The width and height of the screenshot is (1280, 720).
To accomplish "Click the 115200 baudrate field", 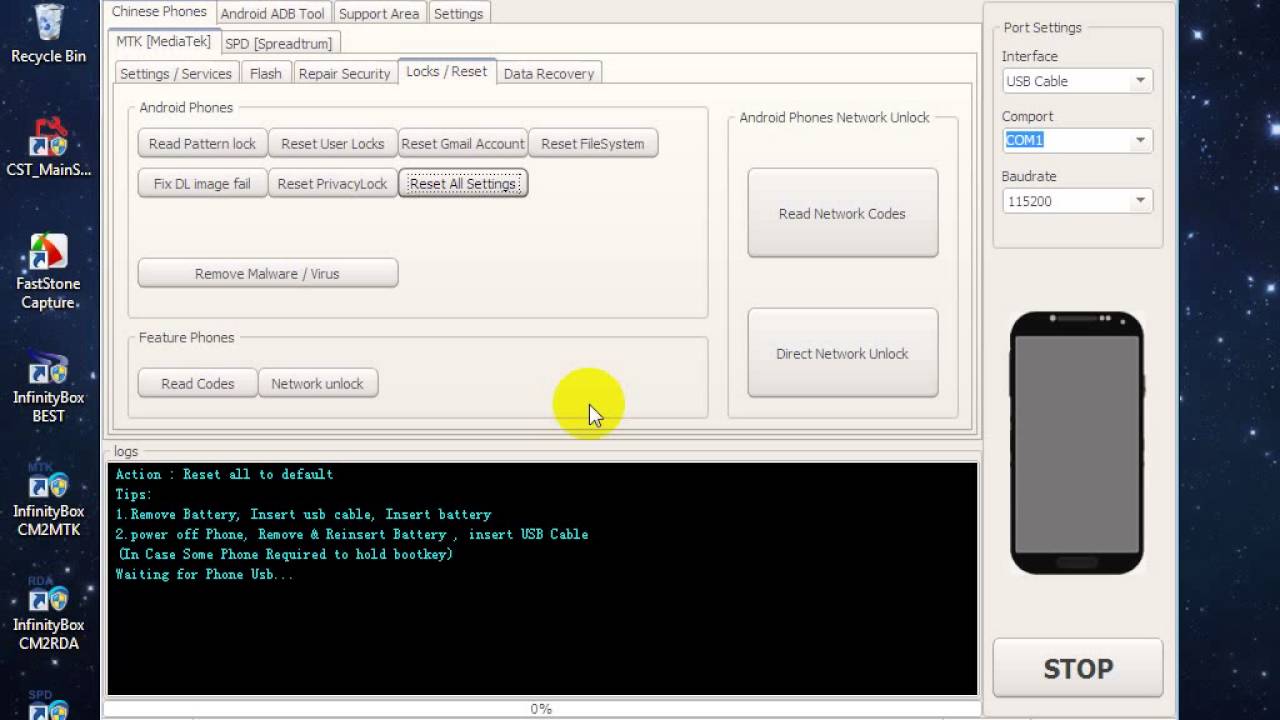I will click(x=1066, y=201).
